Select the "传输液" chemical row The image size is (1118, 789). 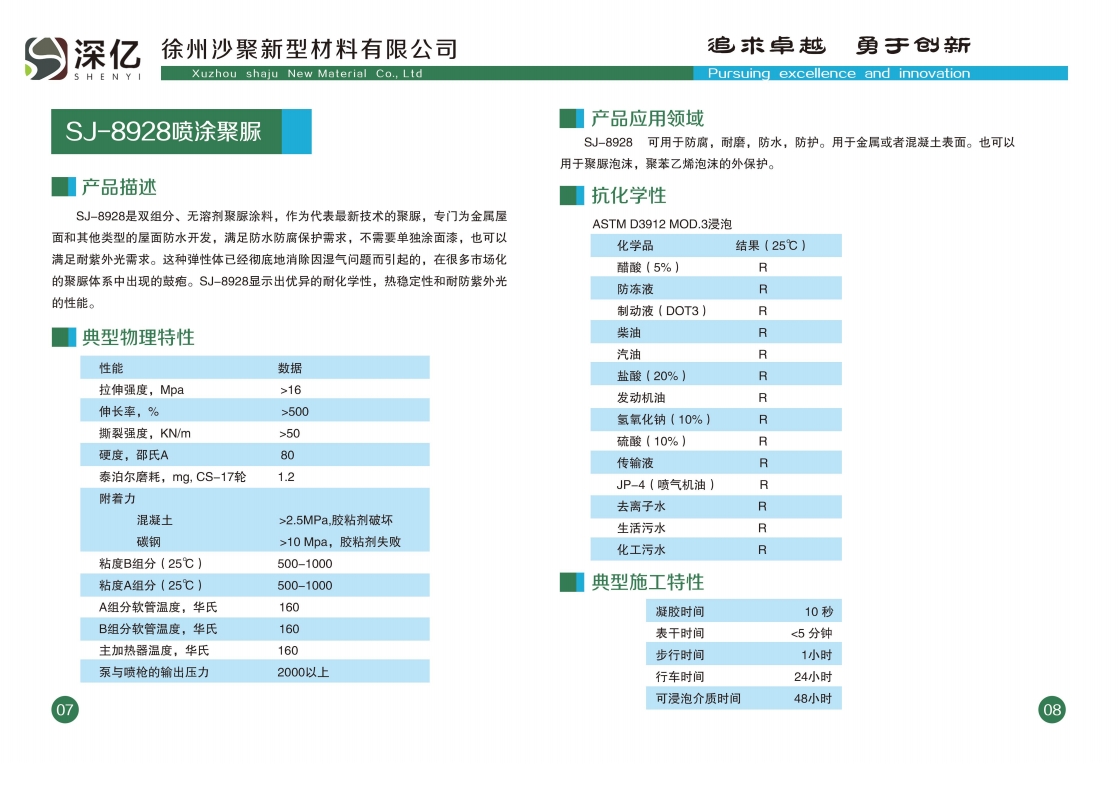(x=716, y=463)
